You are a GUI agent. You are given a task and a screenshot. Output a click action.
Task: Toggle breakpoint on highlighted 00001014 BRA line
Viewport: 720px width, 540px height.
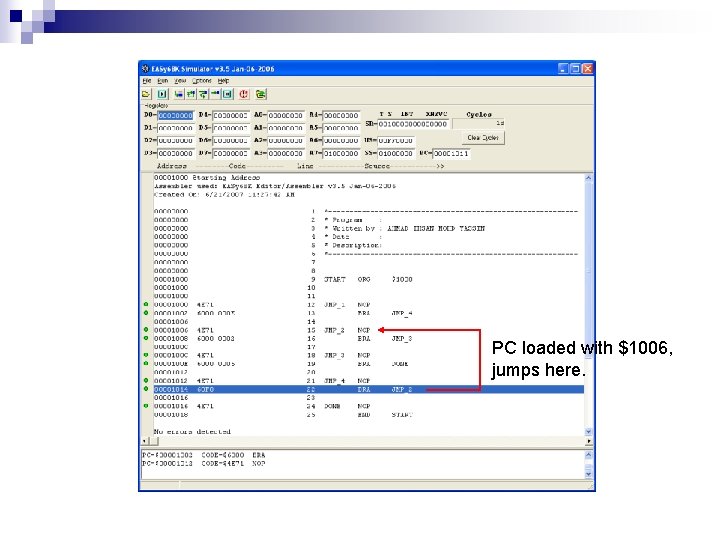(x=146, y=389)
